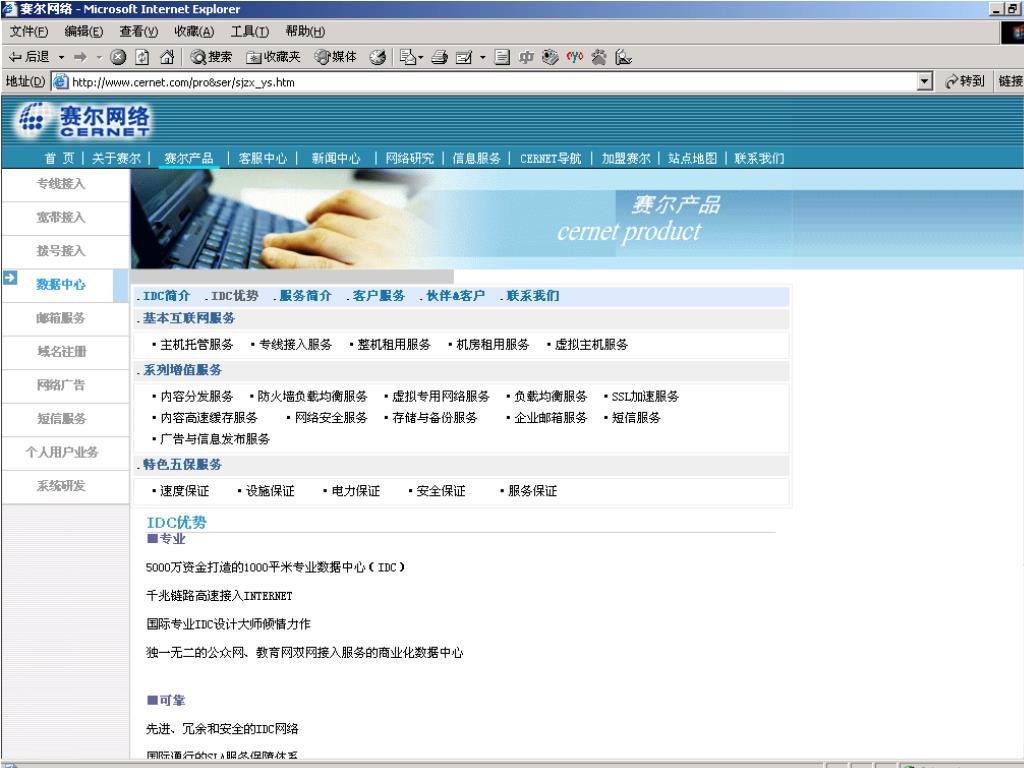Click the Forward arrow button
This screenshot has width=1024, height=768.
[80, 57]
